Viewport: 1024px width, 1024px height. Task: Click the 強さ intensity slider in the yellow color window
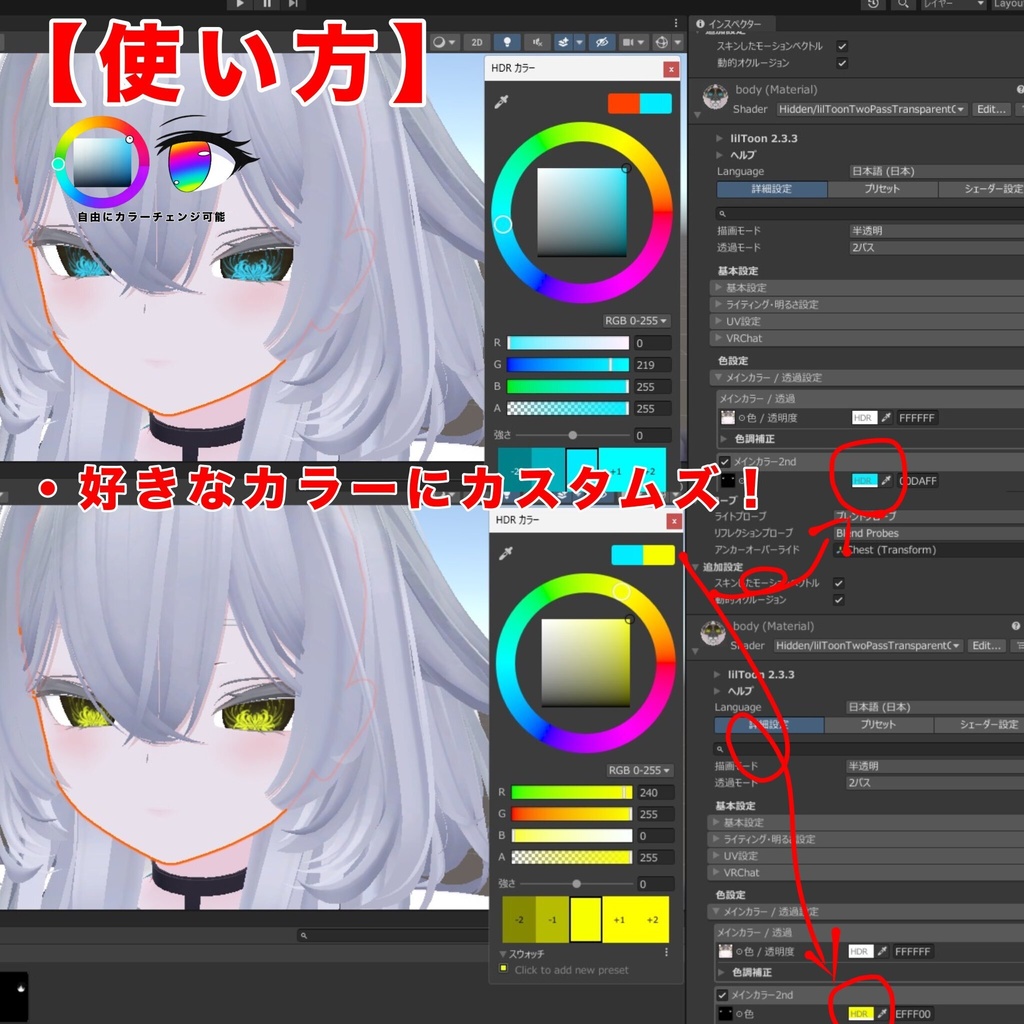pos(576,884)
